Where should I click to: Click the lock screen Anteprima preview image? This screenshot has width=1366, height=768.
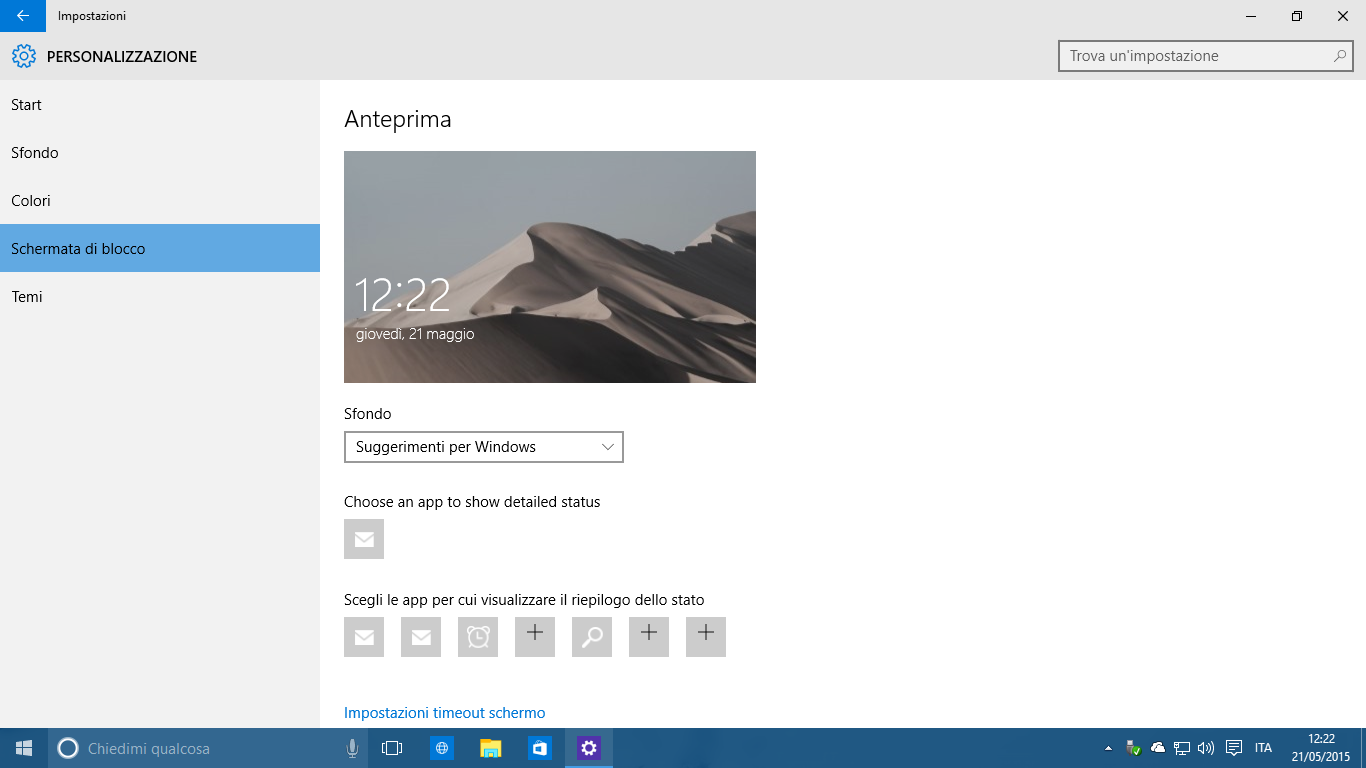550,267
